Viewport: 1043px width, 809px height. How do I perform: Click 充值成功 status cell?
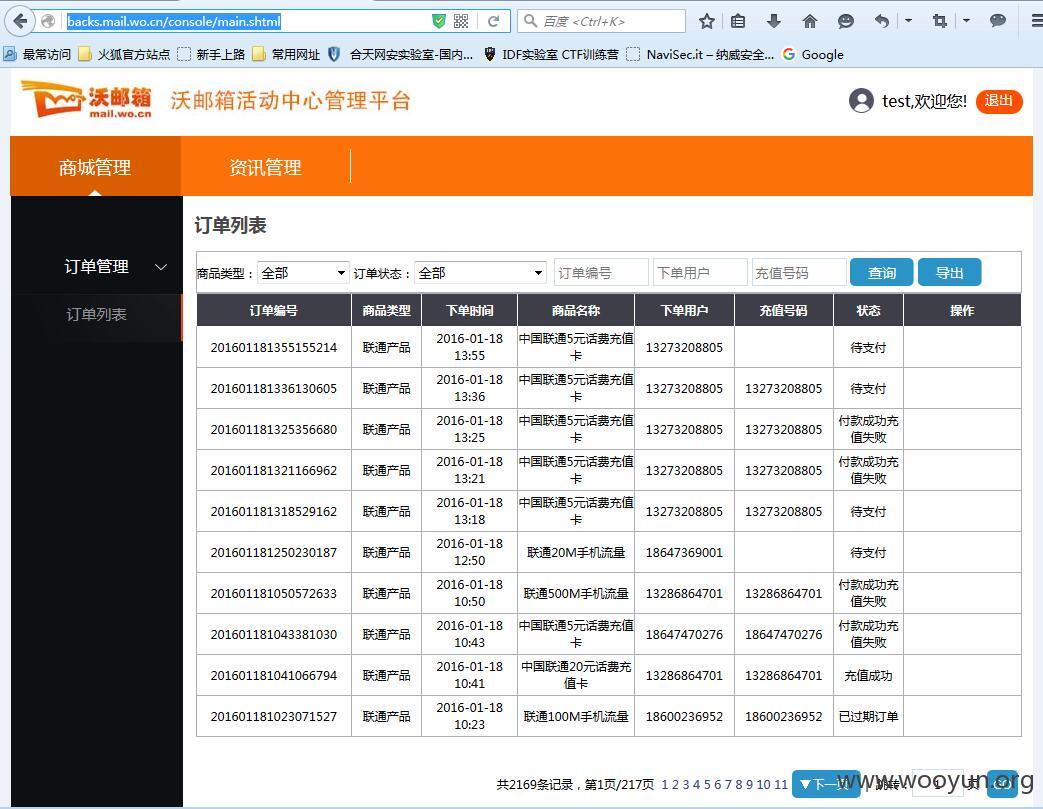(868, 675)
